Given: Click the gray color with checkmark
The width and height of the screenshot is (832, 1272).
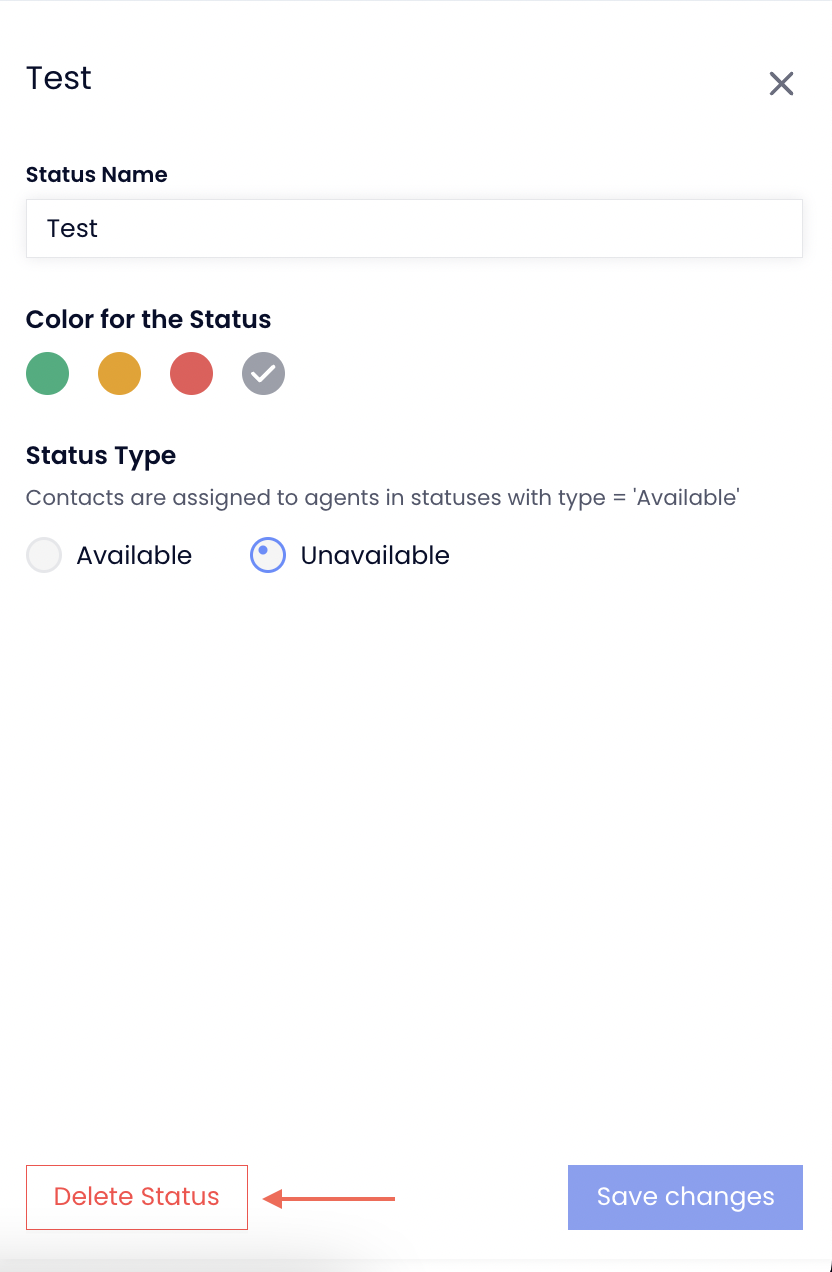Looking at the screenshot, I should coord(264,374).
